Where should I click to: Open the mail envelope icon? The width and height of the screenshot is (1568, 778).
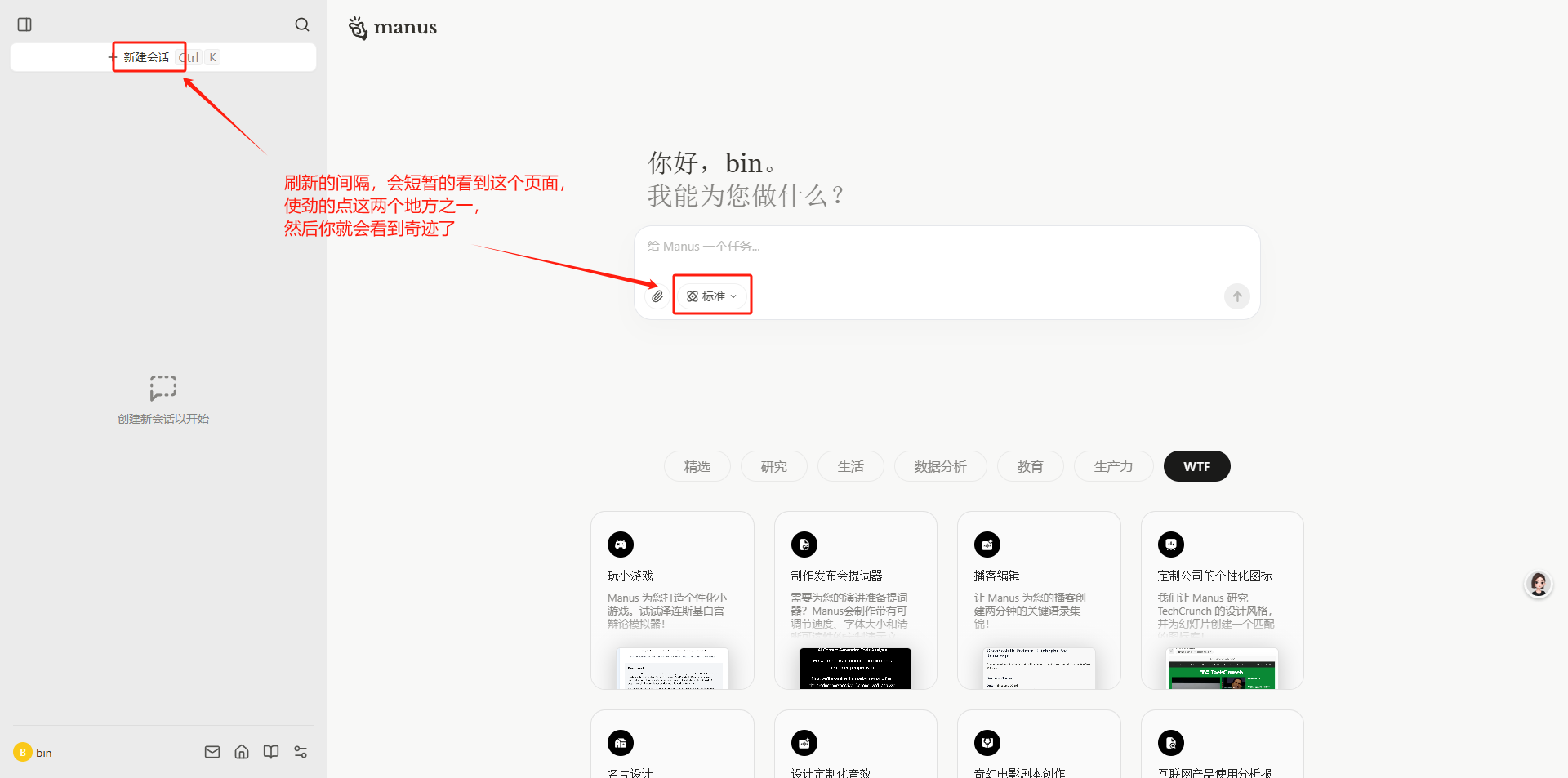pyautogui.click(x=212, y=752)
